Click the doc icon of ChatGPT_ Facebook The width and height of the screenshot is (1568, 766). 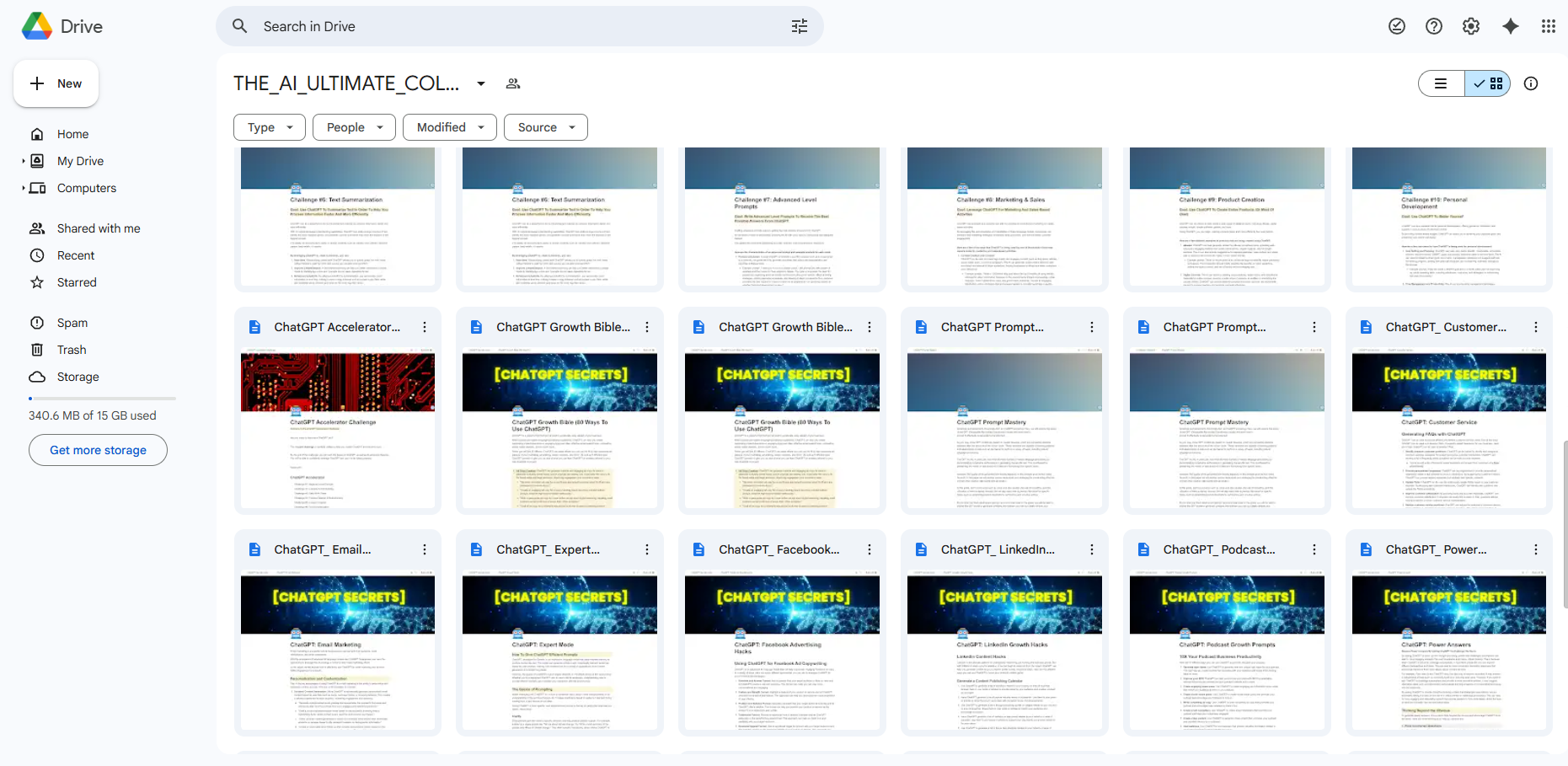pos(698,549)
